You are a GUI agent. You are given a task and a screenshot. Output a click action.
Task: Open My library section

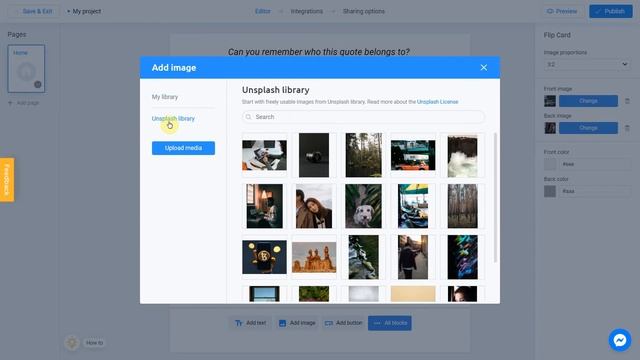(x=165, y=97)
